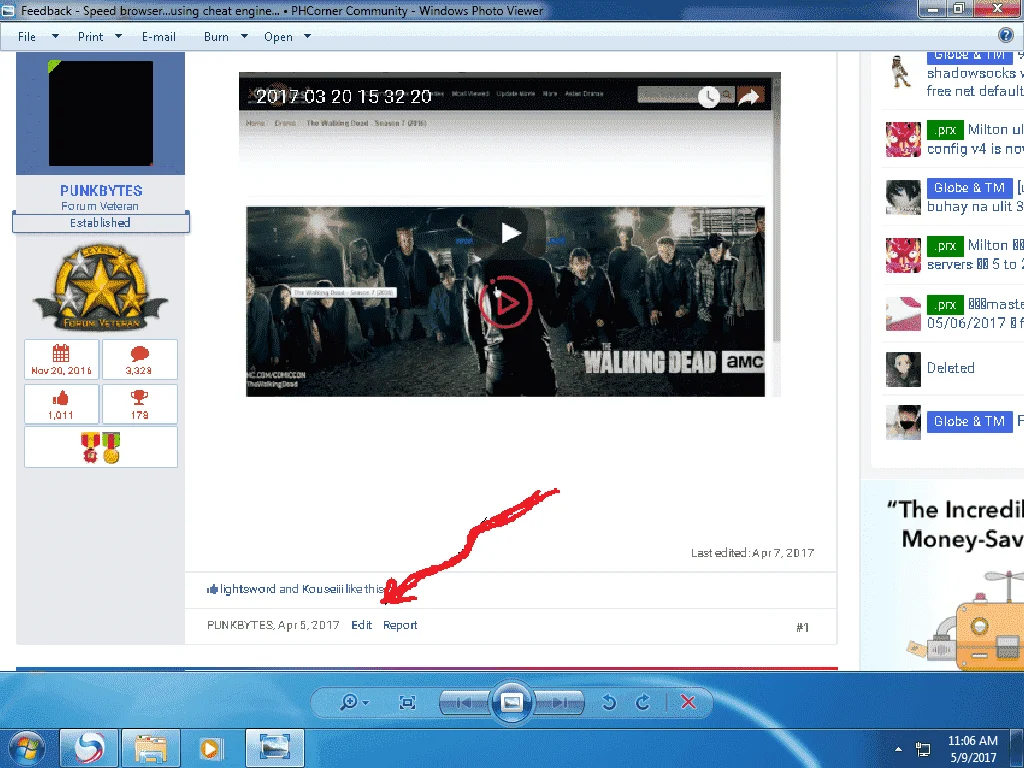Click the Edit link
Image resolution: width=1024 pixels, height=768 pixels.
(x=361, y=625)
